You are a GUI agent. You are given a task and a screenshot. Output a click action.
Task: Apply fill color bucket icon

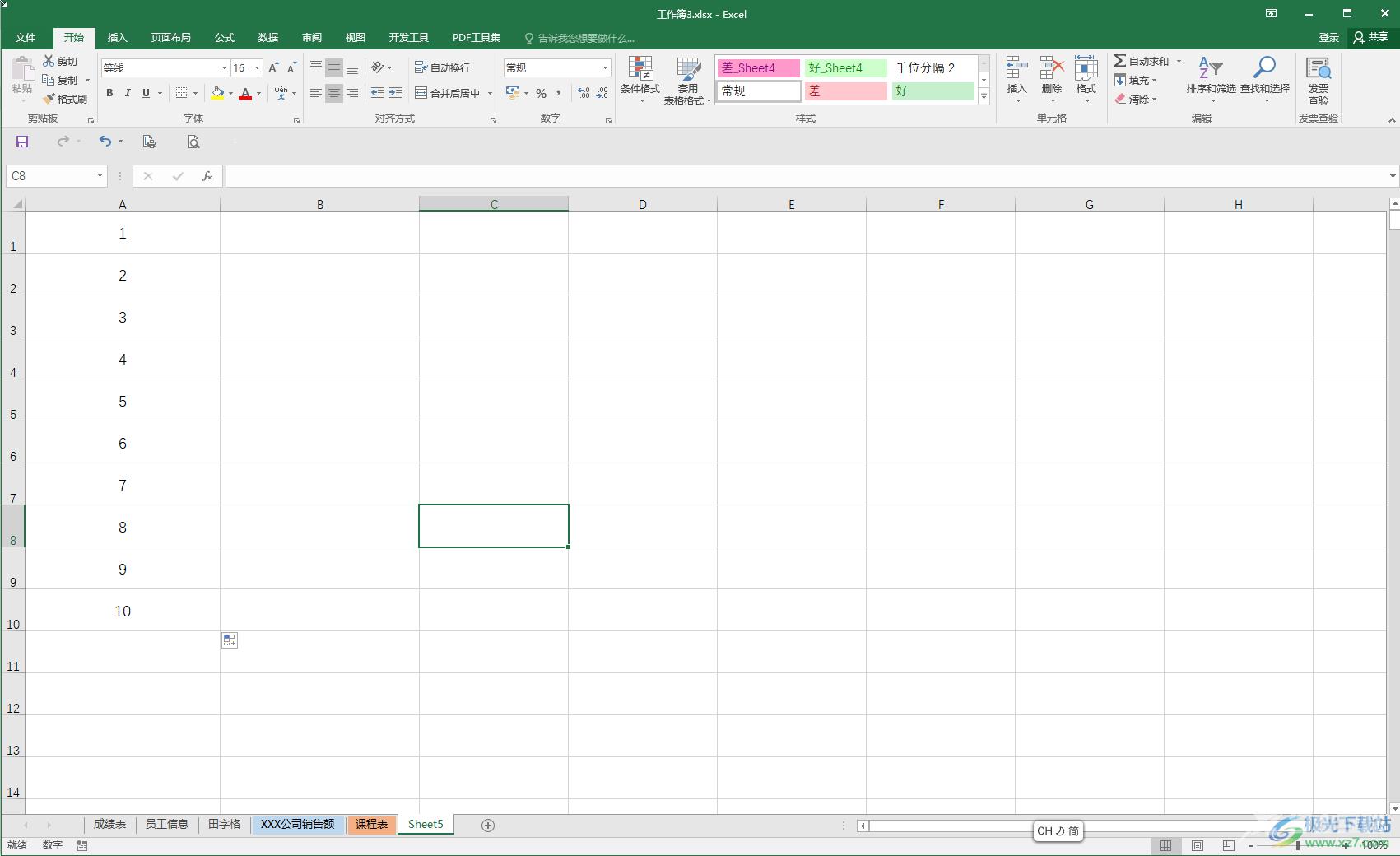[x=217, y=93]
